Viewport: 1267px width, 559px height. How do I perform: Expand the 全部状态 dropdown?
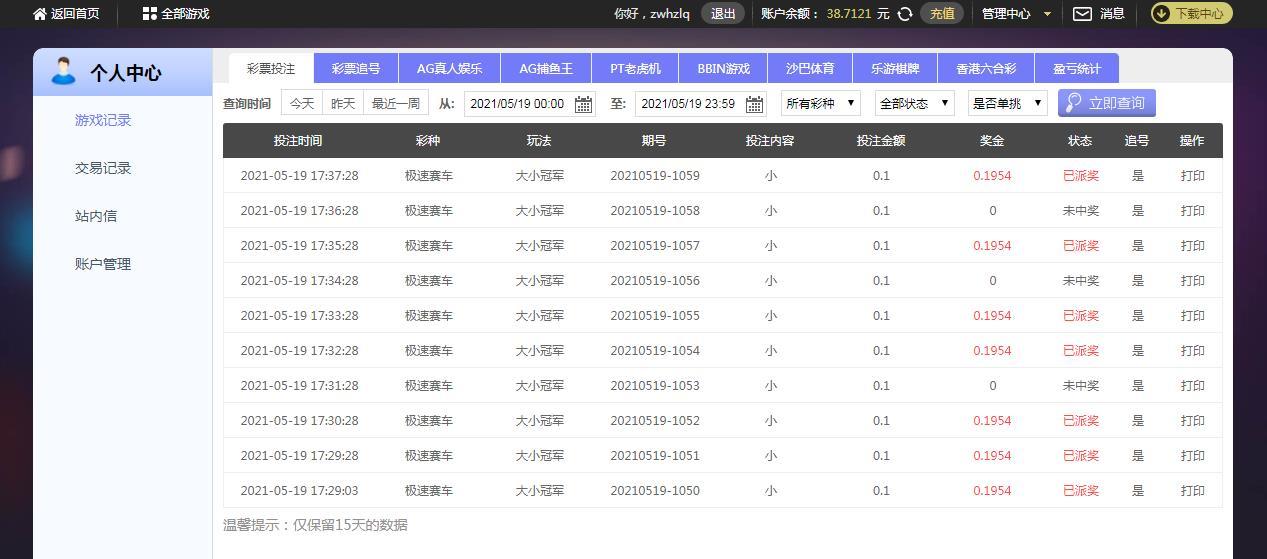(915, 103)
